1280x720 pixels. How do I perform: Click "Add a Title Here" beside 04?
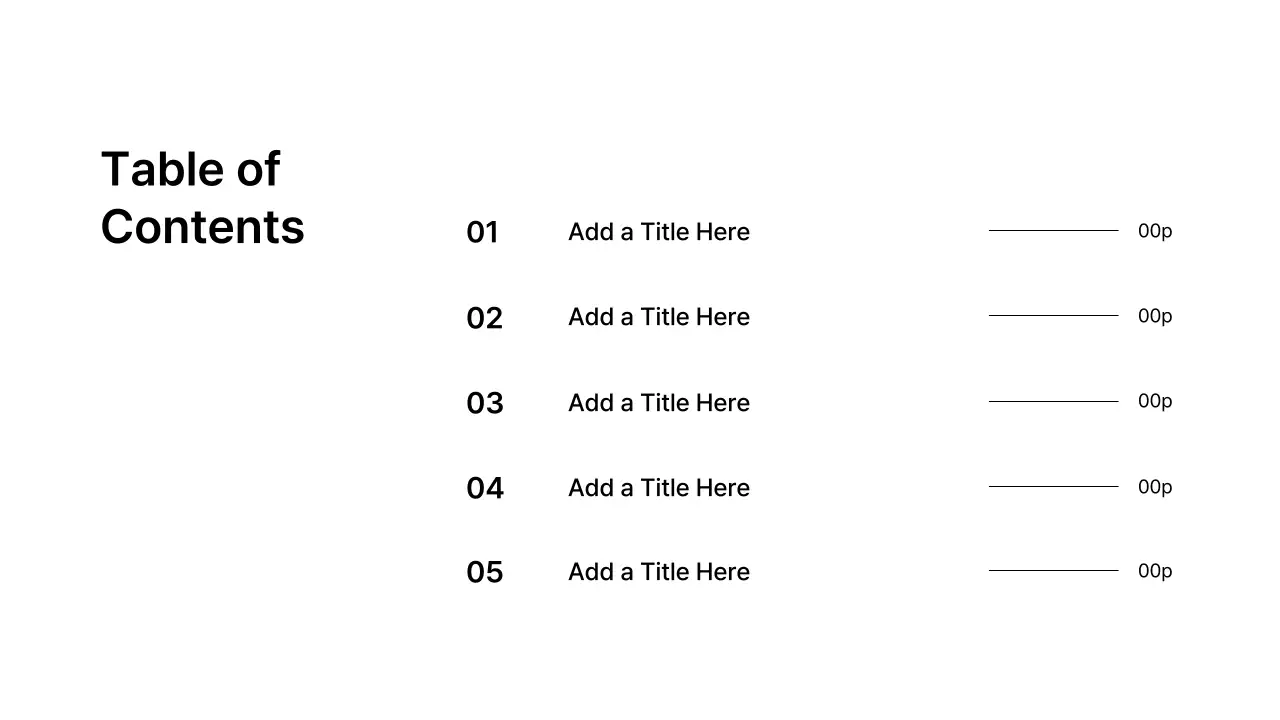[658, 488]
